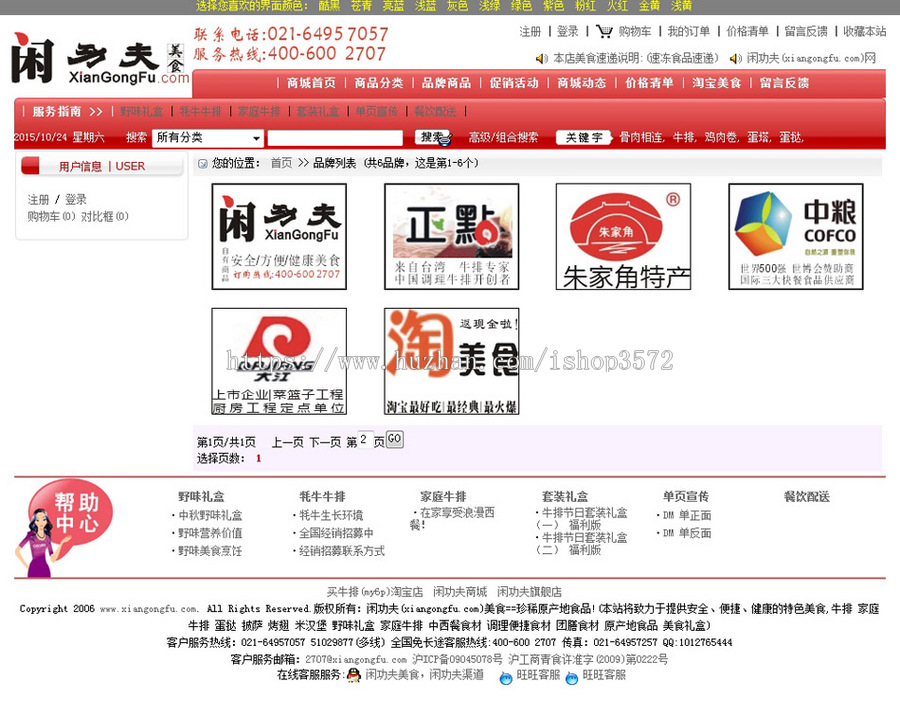Click the 中粮 COFCO brand logo
This screenshot has width=900, height=717.
click(795, 237)
